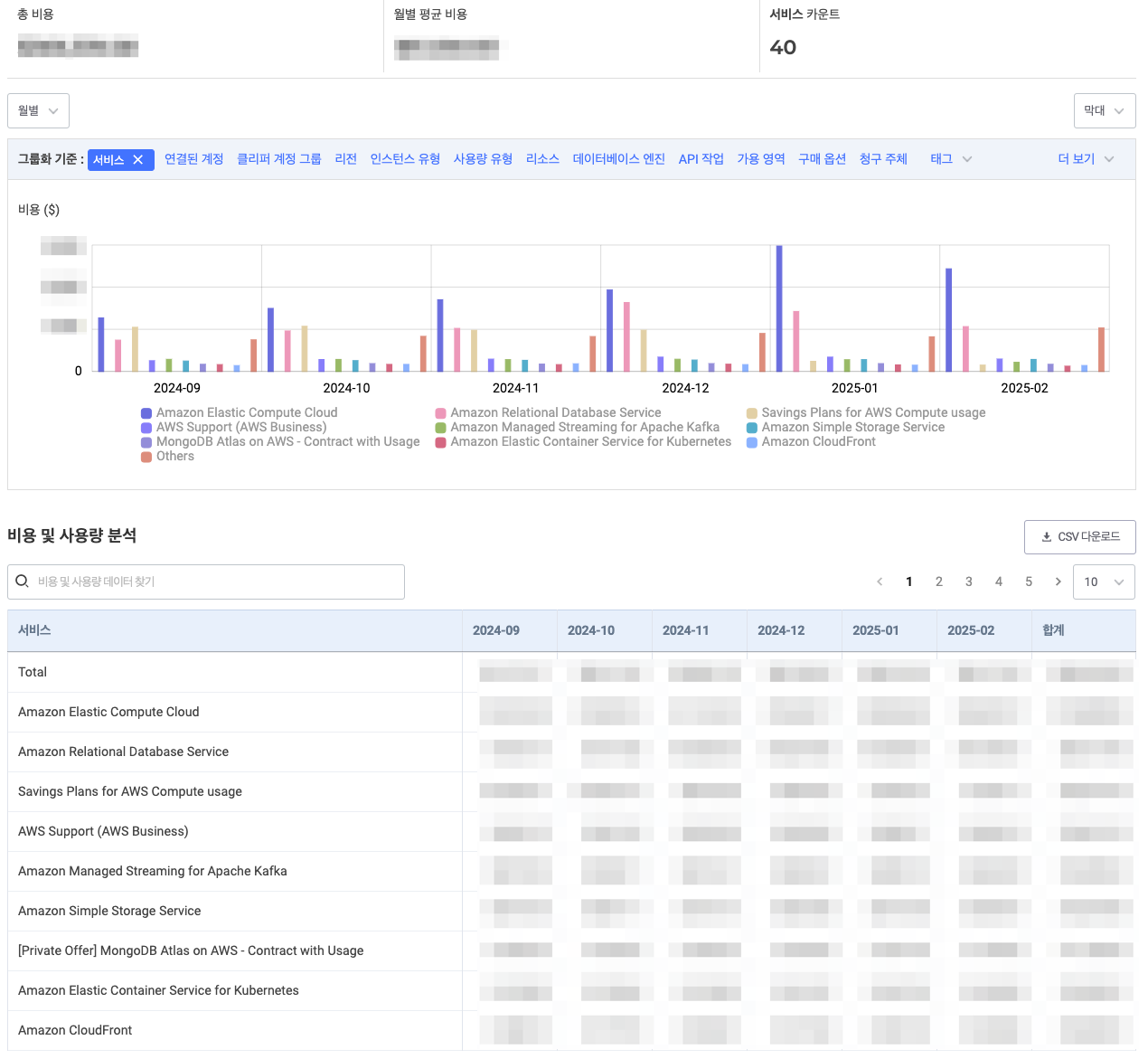Group by 클리퍼 계정 그룹
The height and width of the screenshot is (1059, 1148).
(278, 159)
